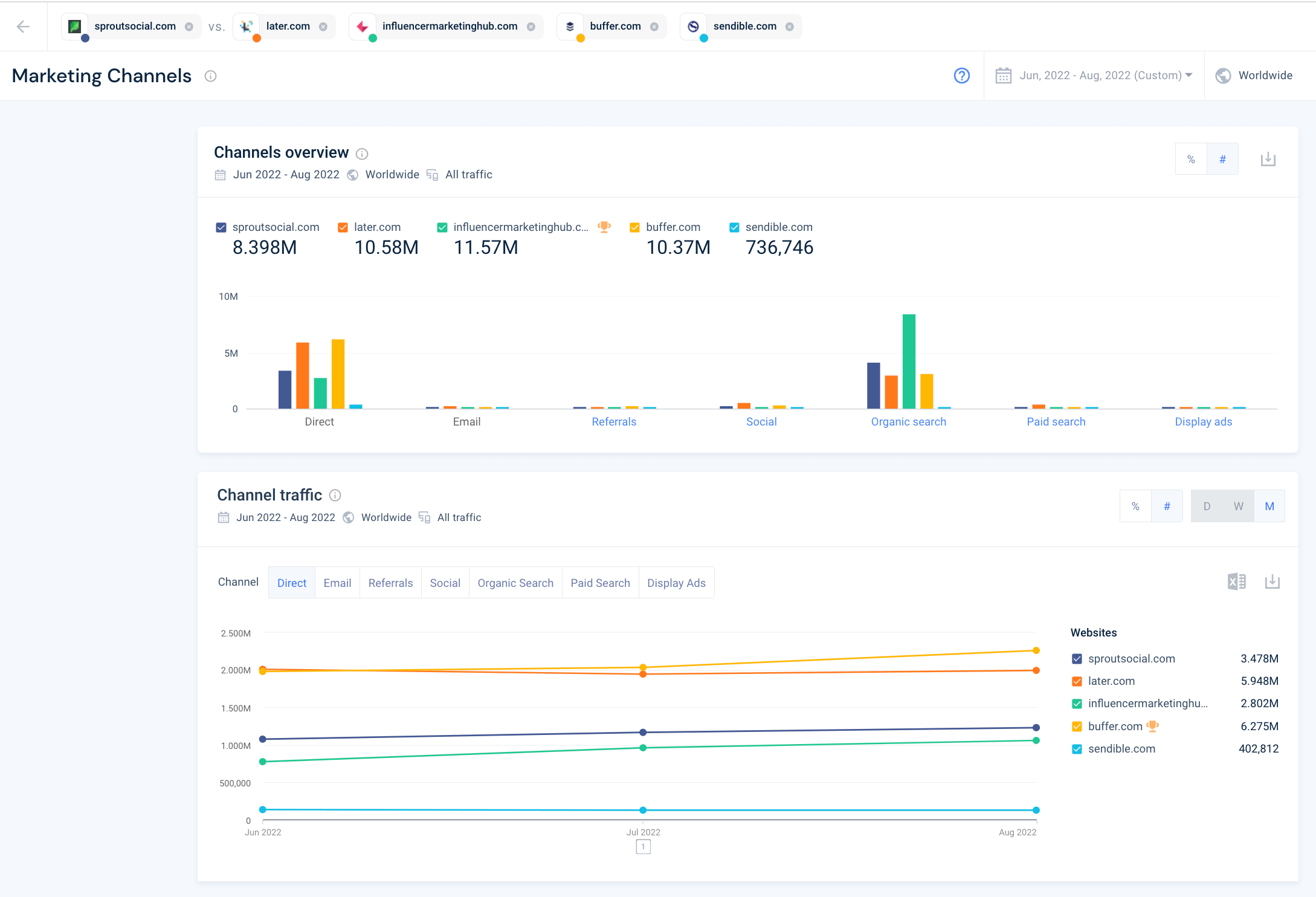Go back using the left arrow
Image resolution: width=1316 pixels, height=897 pixels.
click(23, 27)
